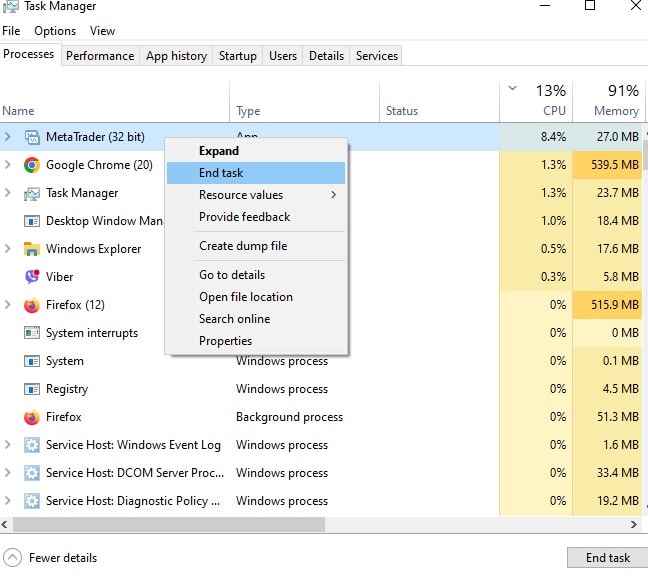
Task: Click the Registry process icon
Action: click(x=32, y=389)
